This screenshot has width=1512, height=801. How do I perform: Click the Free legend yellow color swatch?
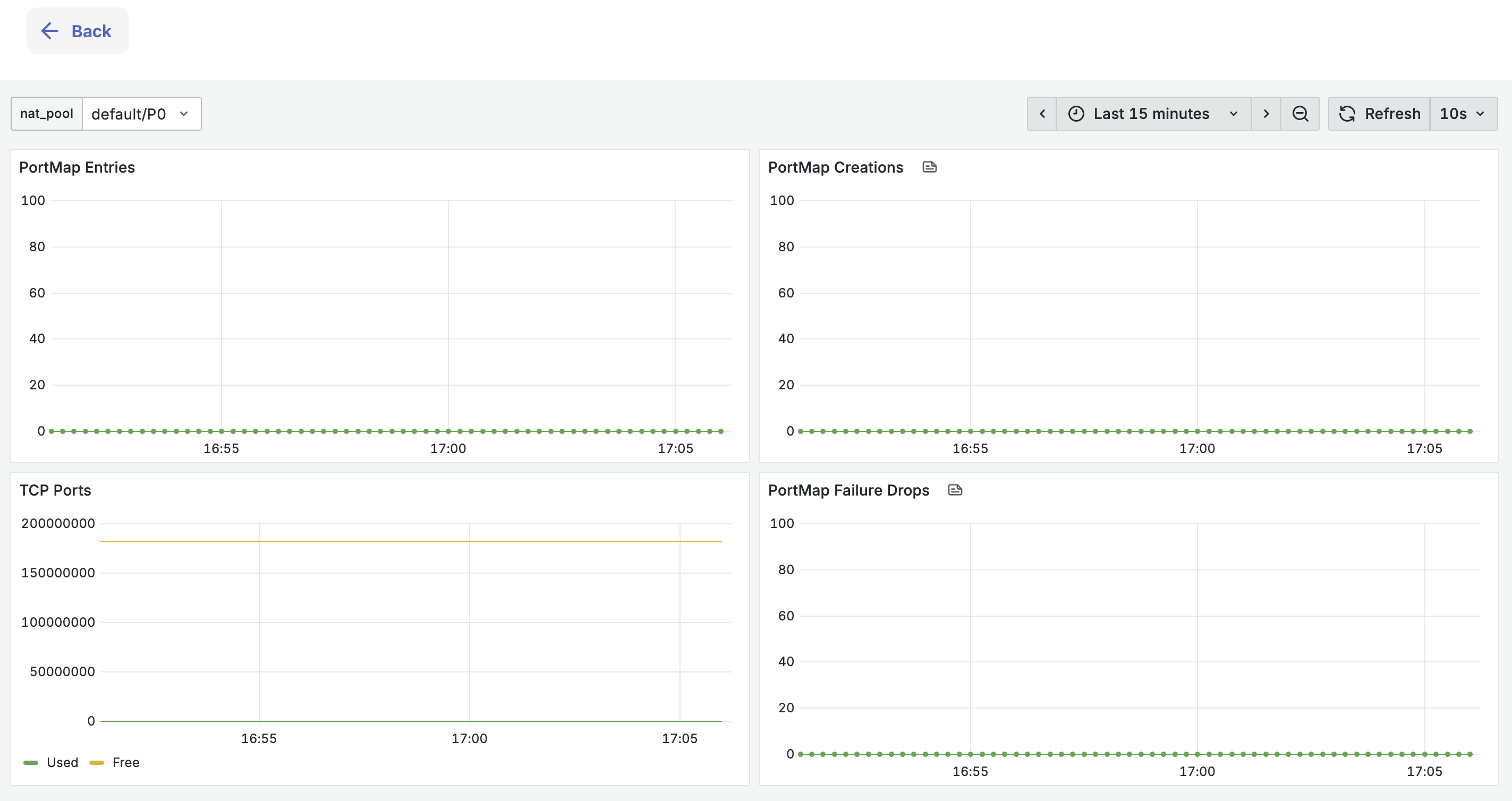(96, 763)
